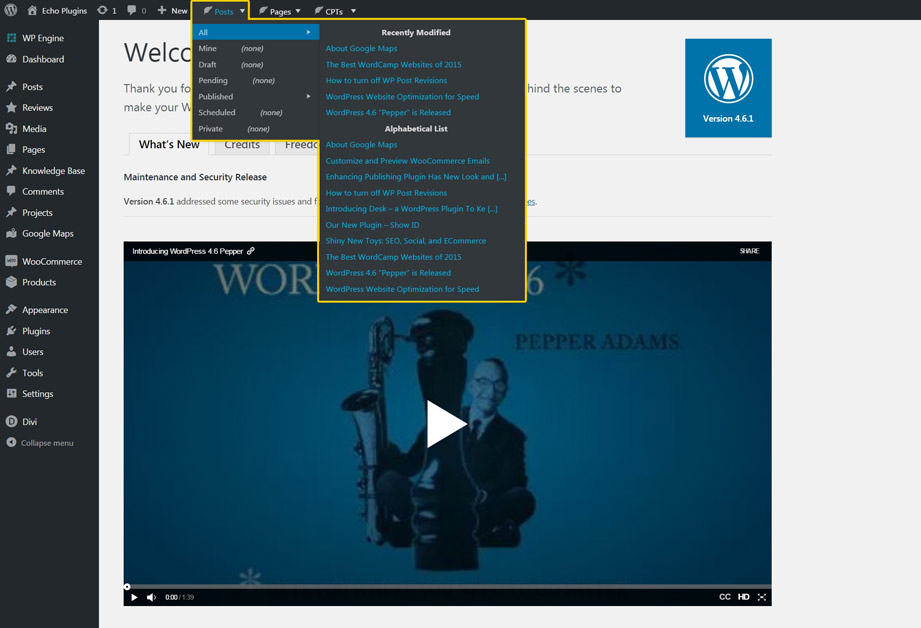
Task: Open the Projects pin icon
Action: [11, 212]
